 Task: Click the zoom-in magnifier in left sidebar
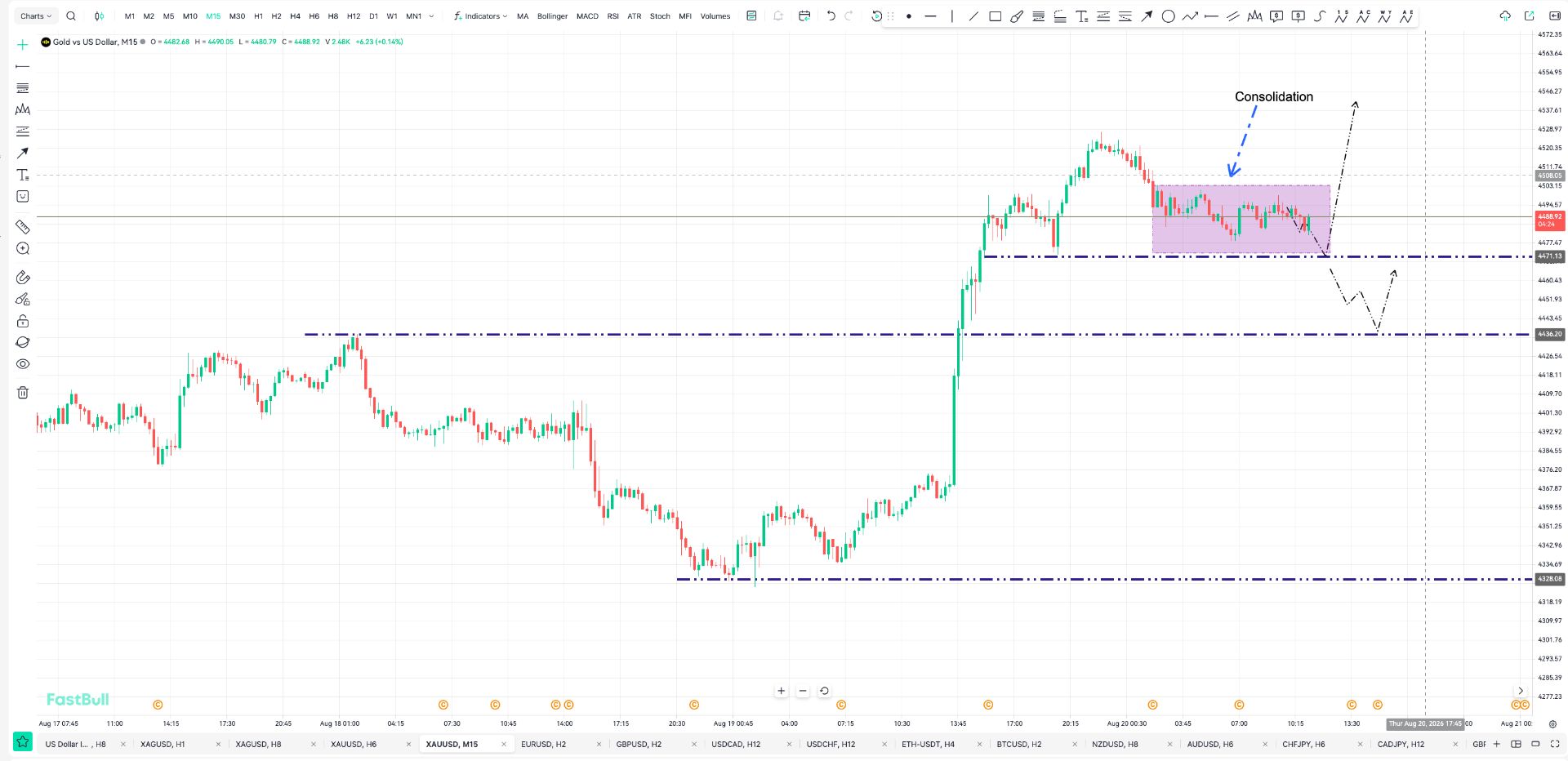(x=23, y=248)
